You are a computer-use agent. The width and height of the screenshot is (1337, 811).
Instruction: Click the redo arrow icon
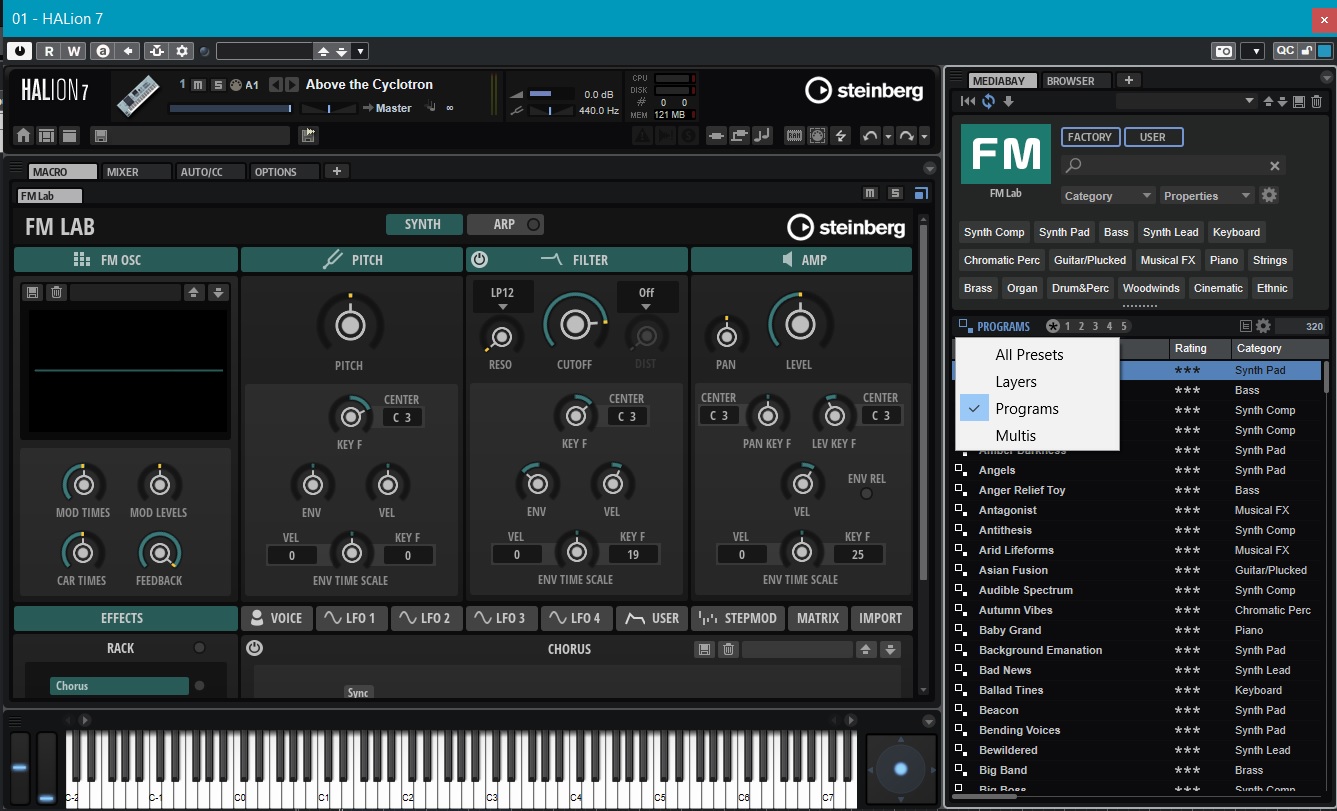click(907, 136)
